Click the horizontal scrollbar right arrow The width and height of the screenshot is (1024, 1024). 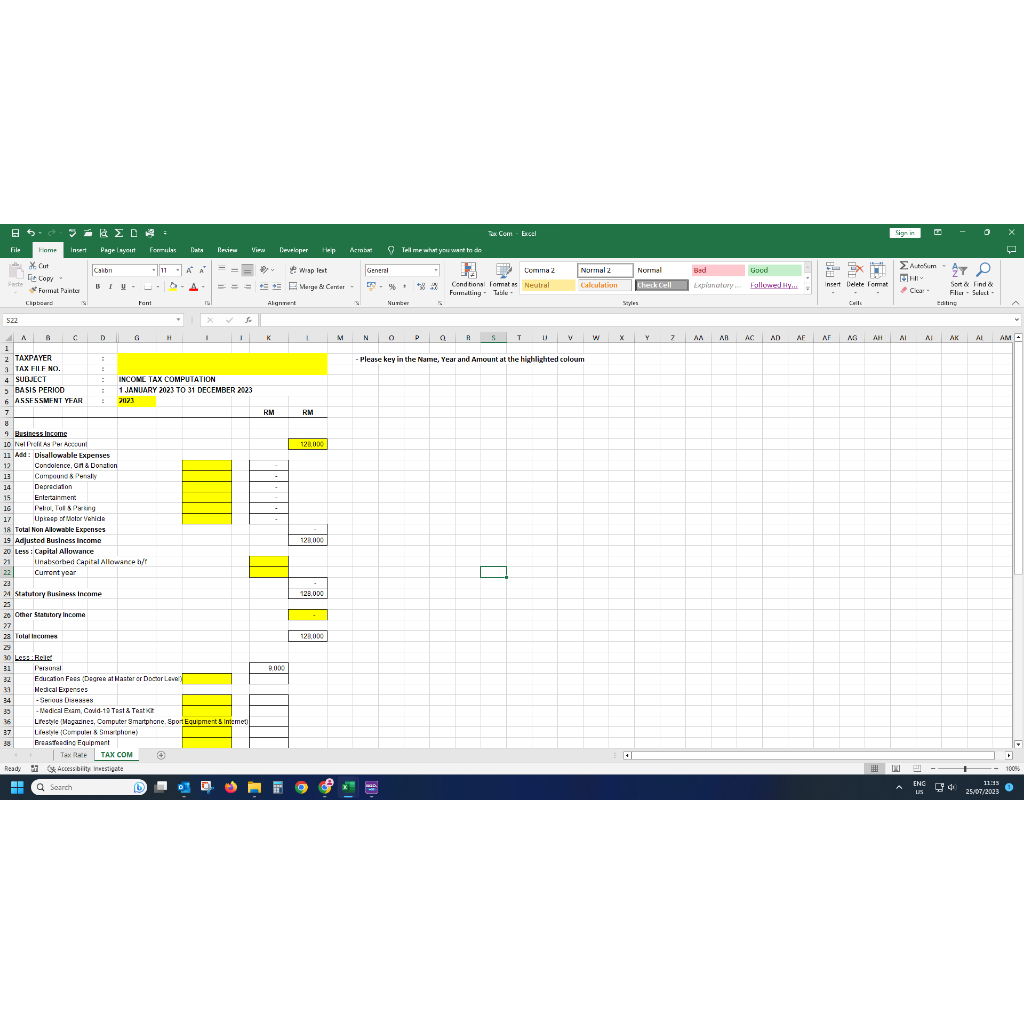(x=1008, y=755)
